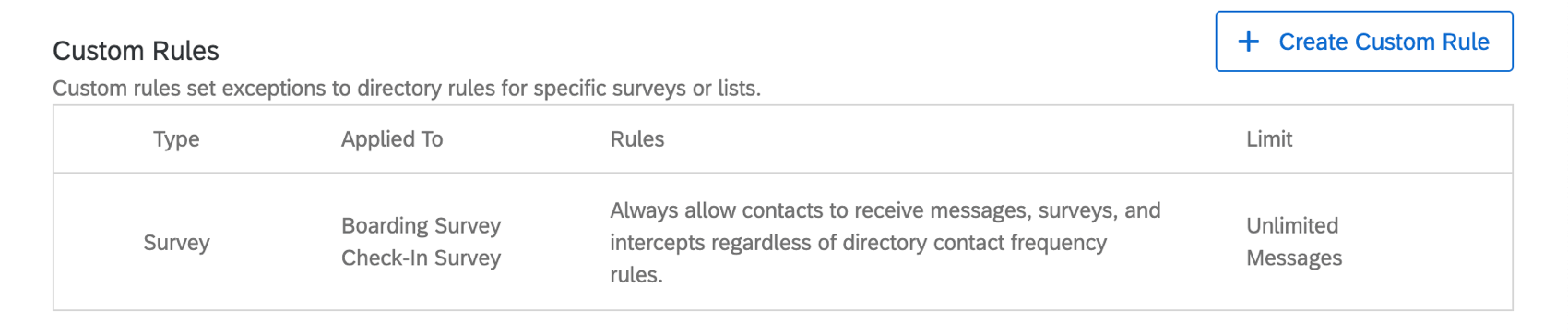Click the Boarding Survey entry
The image size is (1568, 336).
(x=421, y=226)
